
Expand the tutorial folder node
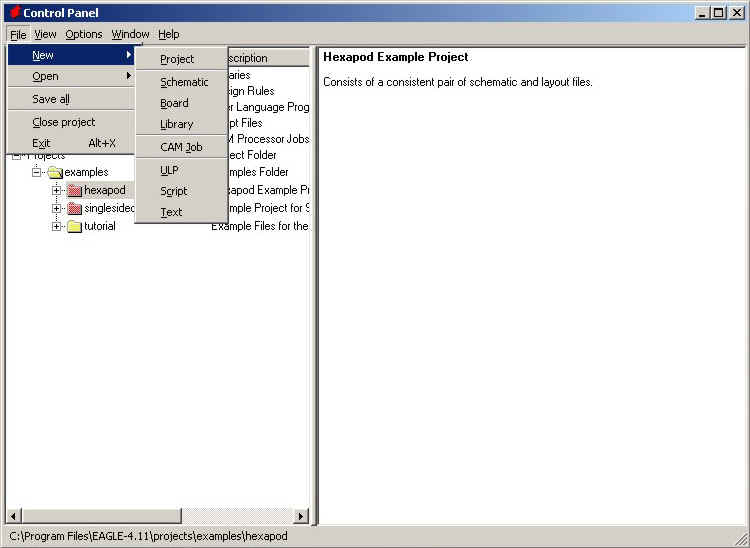click(x=56, y=226)
